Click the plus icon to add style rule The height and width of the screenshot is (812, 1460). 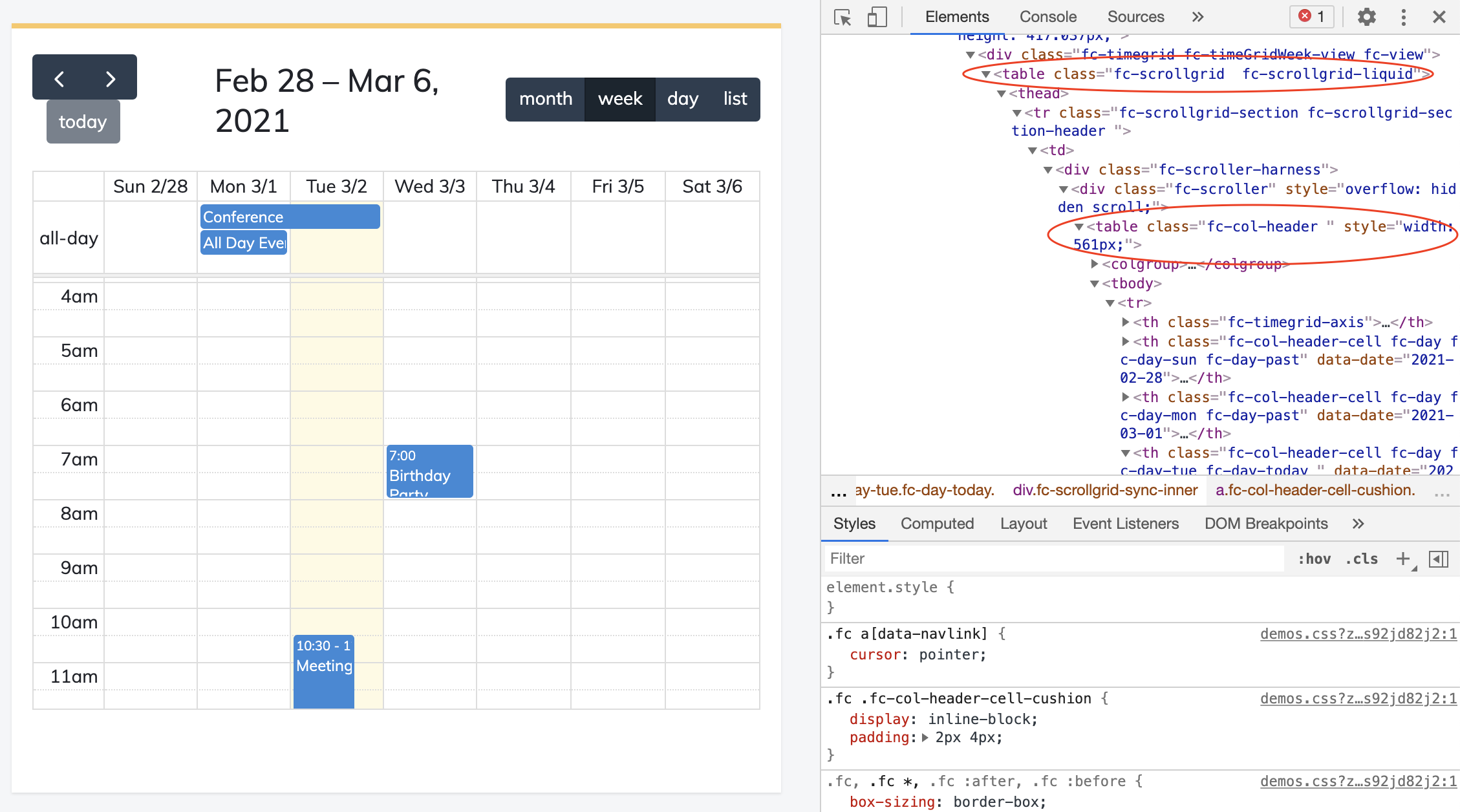click(x=1402, y=559)
